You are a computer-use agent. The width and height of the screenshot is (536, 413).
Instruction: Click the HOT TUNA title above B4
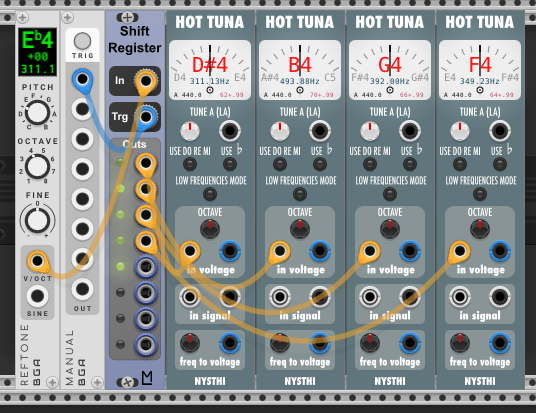[x=300, y=22]
